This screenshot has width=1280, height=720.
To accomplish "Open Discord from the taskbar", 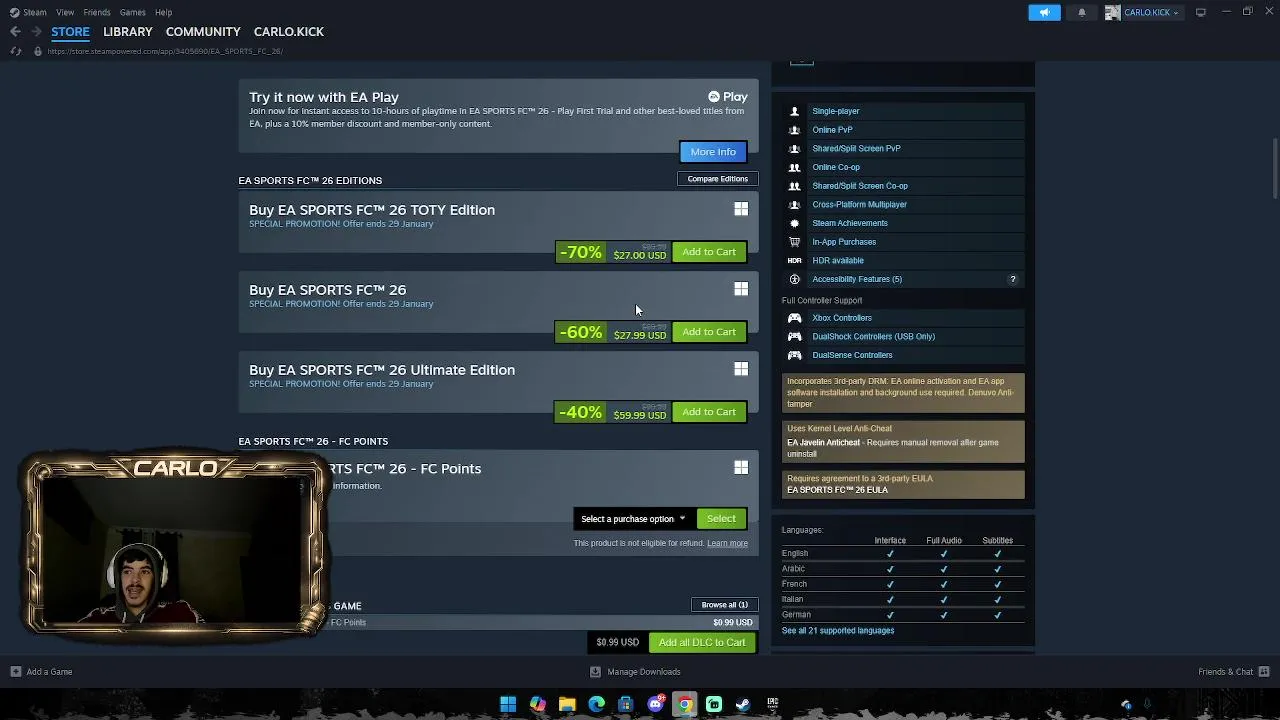I will (x=655, y=704).
